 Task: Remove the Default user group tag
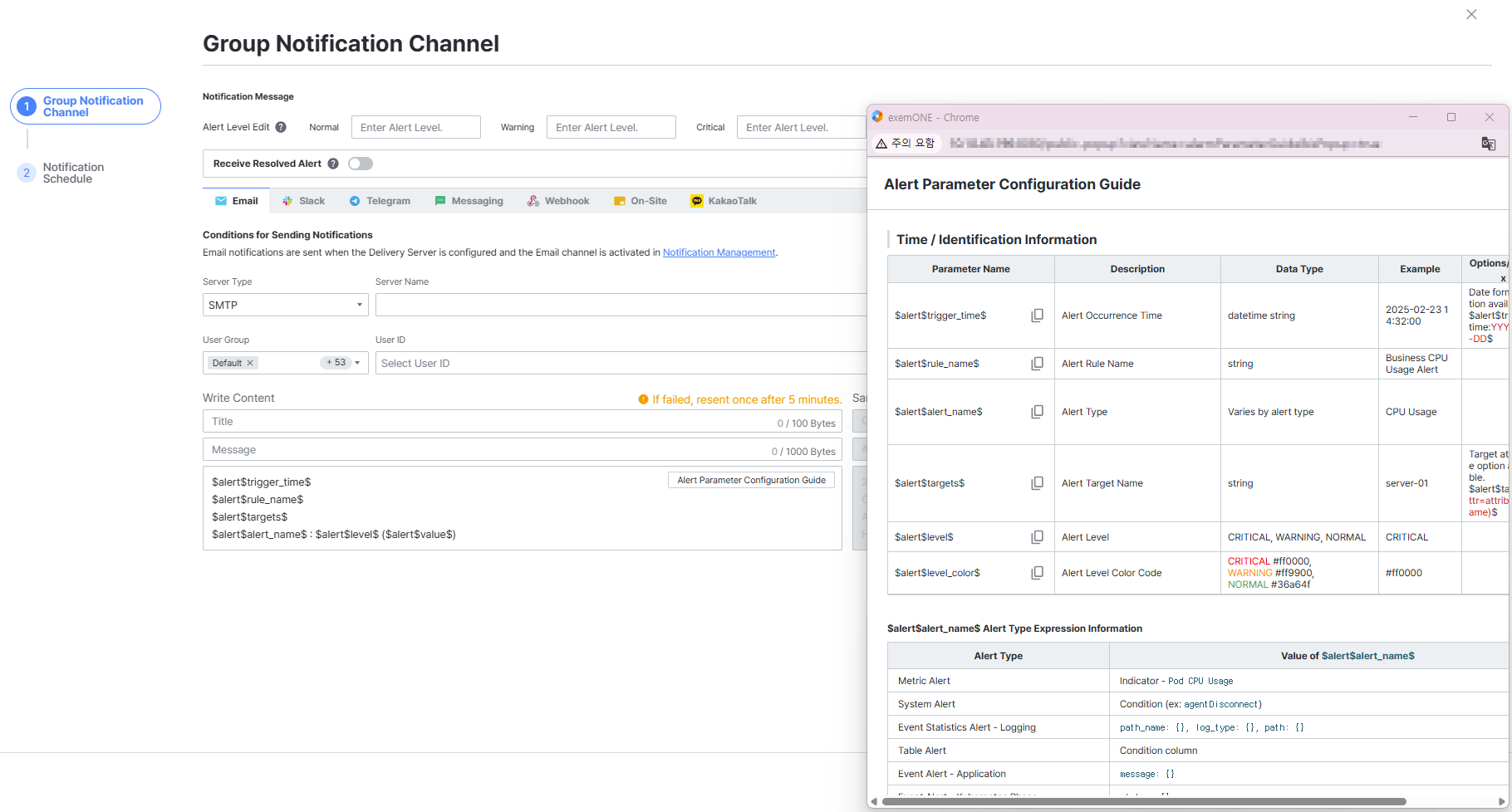[250, 363]
